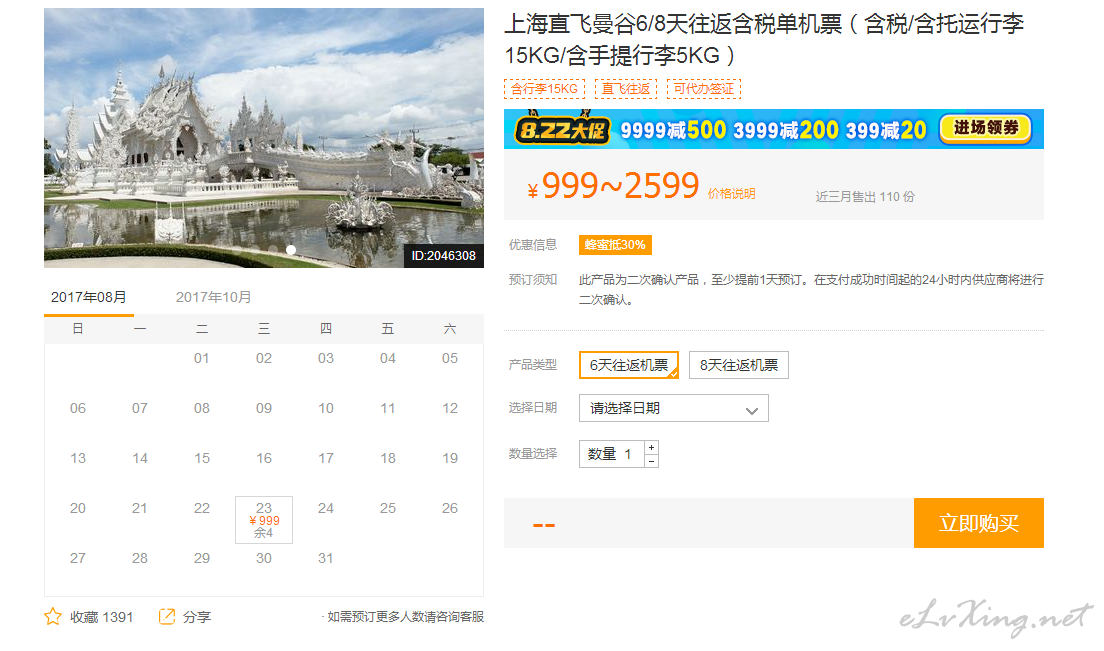Click the 8.22大促 promotion banner

pyautogui.click(x=774, y=129)
